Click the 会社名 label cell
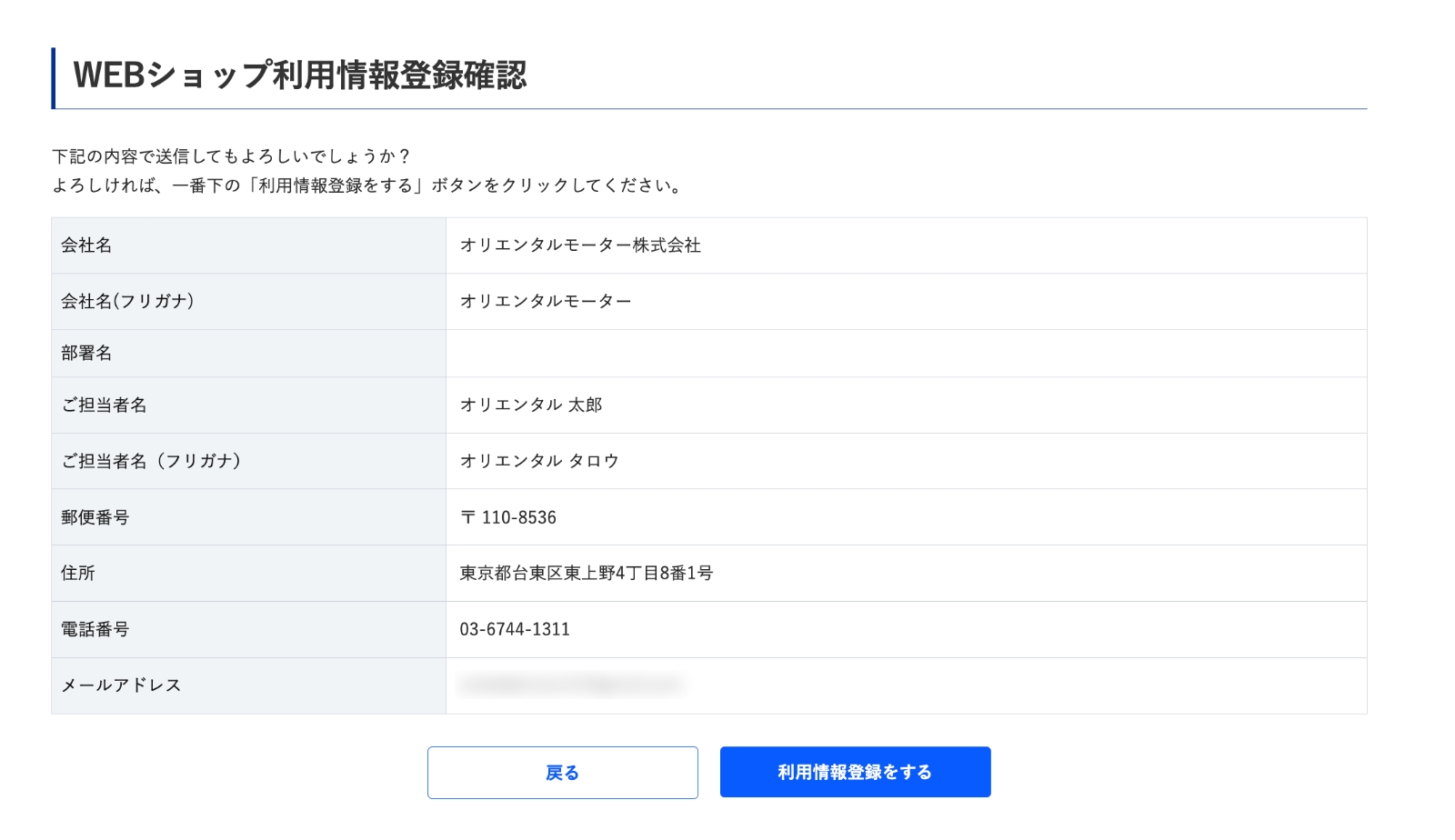Image resolution: width=1455 pixels, height=840 pixels. (248, 245)
